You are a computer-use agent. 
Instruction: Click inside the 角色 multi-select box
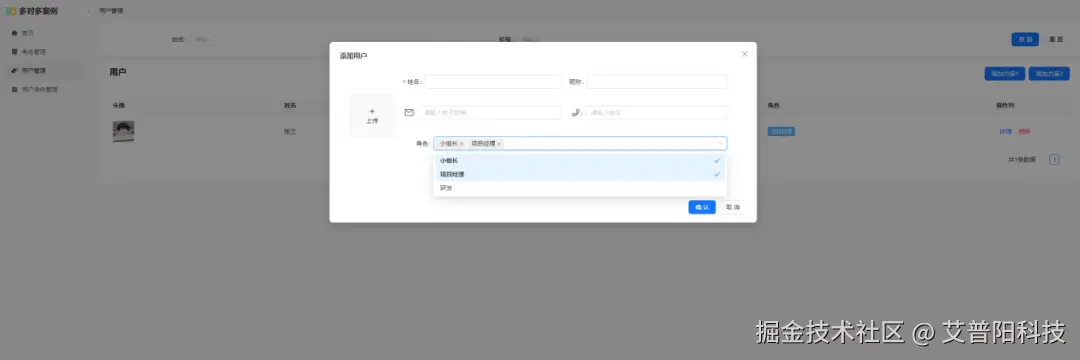click(x=580, y=144)
